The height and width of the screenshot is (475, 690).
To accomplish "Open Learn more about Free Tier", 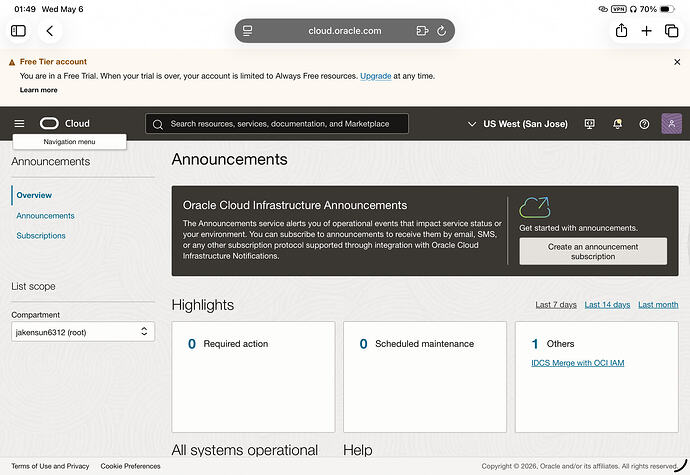I will [39, 90].
